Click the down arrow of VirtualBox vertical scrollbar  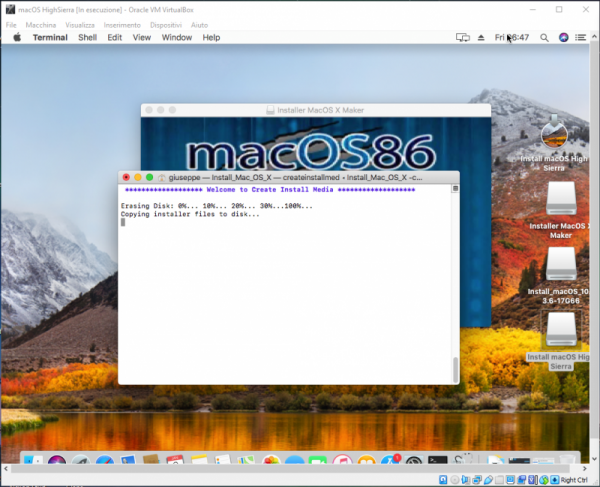point(594,459)
